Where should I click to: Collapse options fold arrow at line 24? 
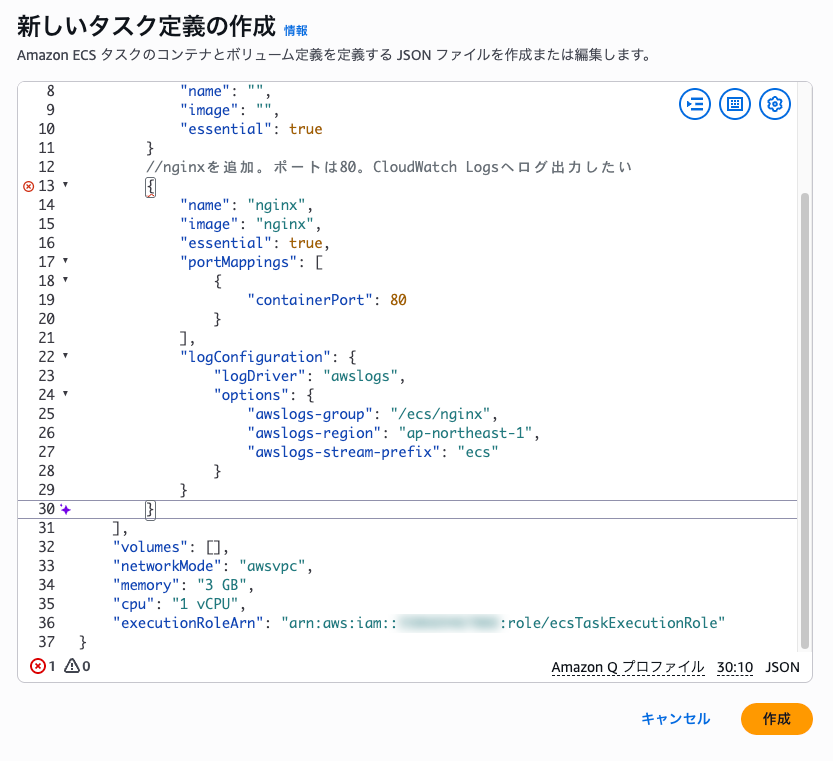tap(65, 394)
